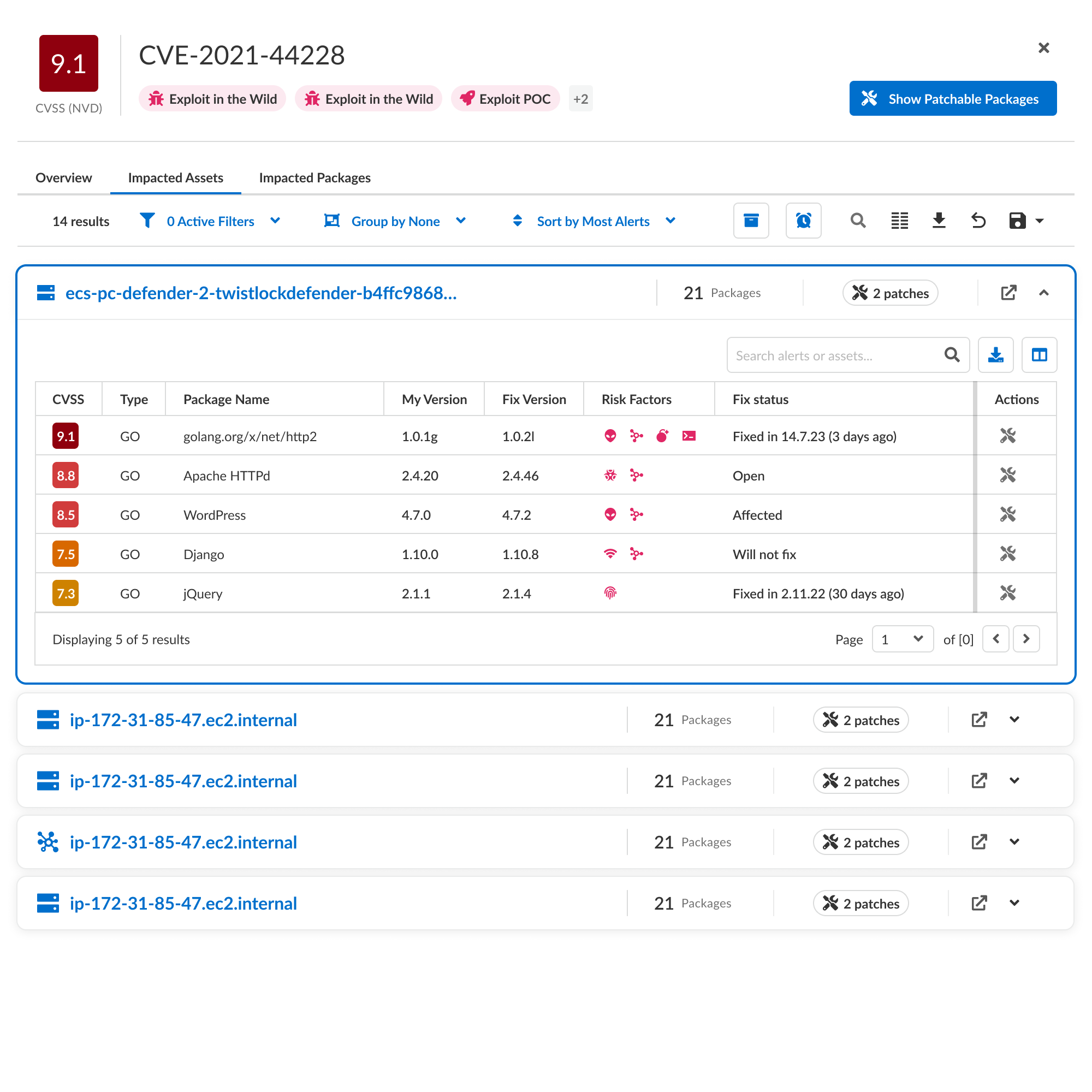Screen dimensions: 1092x1092
Task: Open the Group by None dropdown
Action: click(395, 221)
